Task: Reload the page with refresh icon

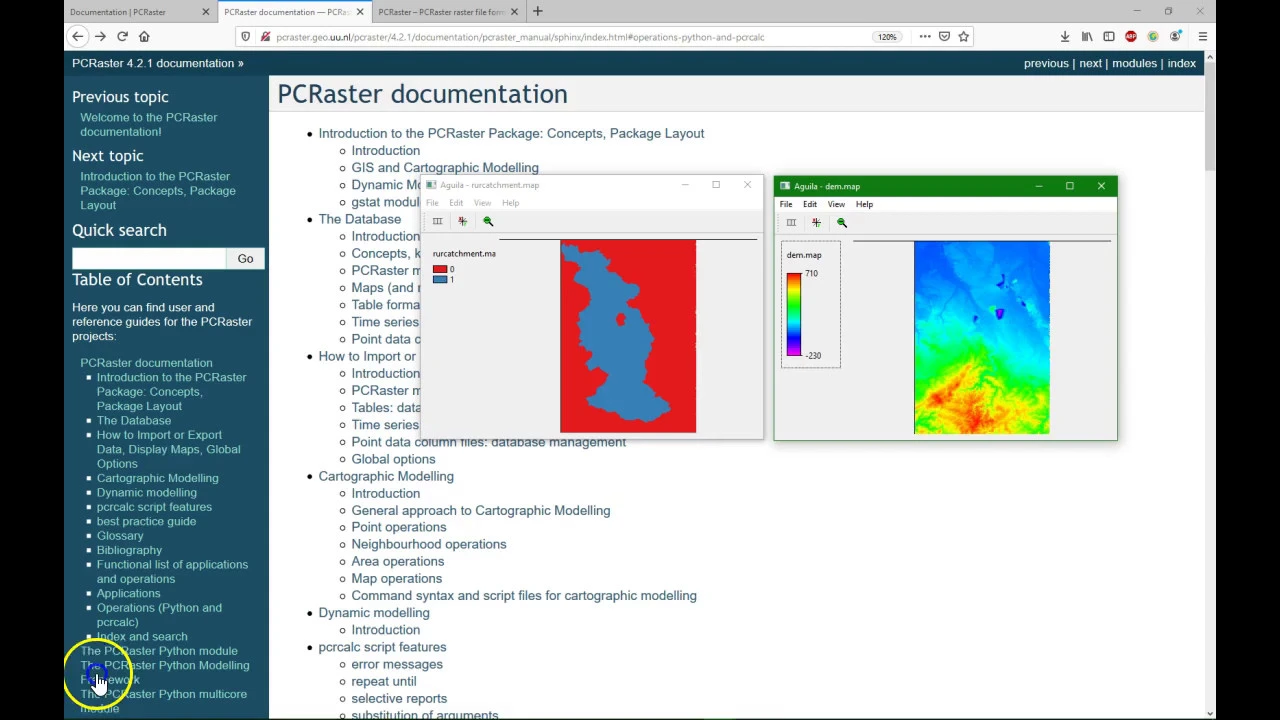Action: coord(122,37)
